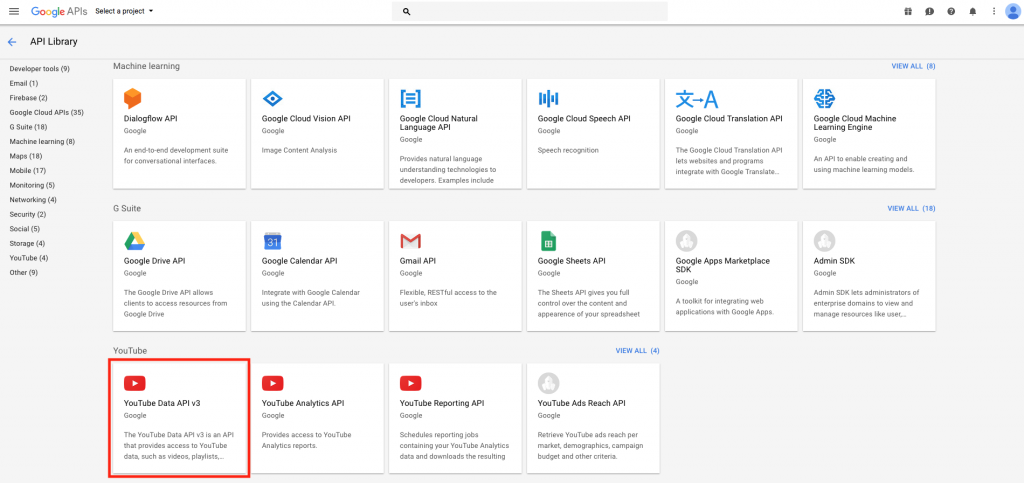Open the YouTube Data API v3 card
Screen dimensions: 1024x483
(179, 417)
